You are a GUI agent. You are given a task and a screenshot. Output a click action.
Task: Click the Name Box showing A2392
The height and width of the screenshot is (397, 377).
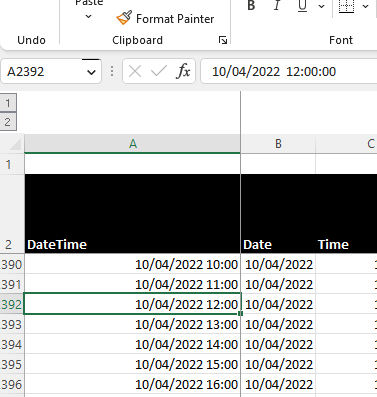tap(43, 72)
